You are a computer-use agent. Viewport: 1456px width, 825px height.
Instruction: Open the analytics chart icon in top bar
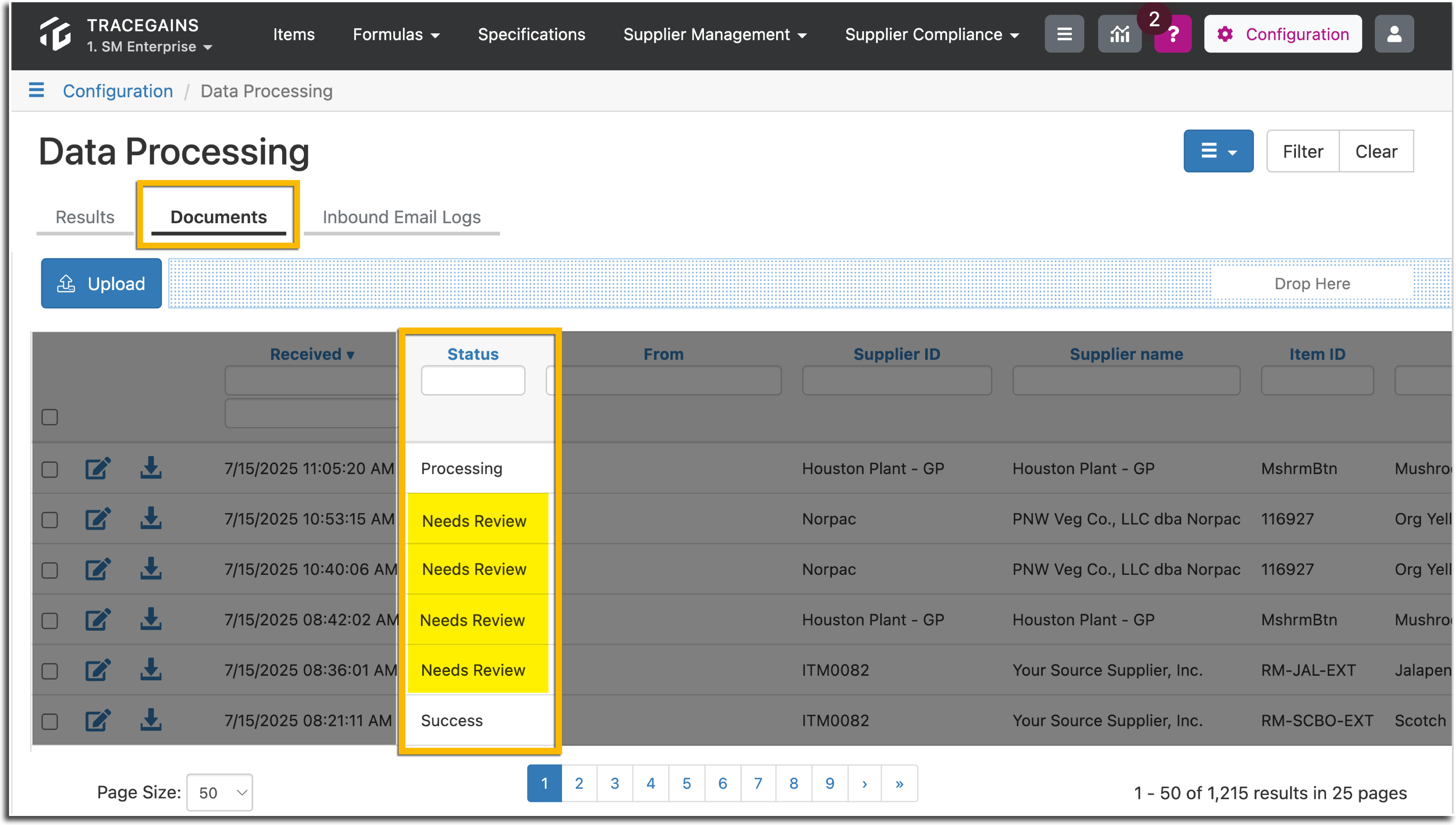coord(1119,34)
